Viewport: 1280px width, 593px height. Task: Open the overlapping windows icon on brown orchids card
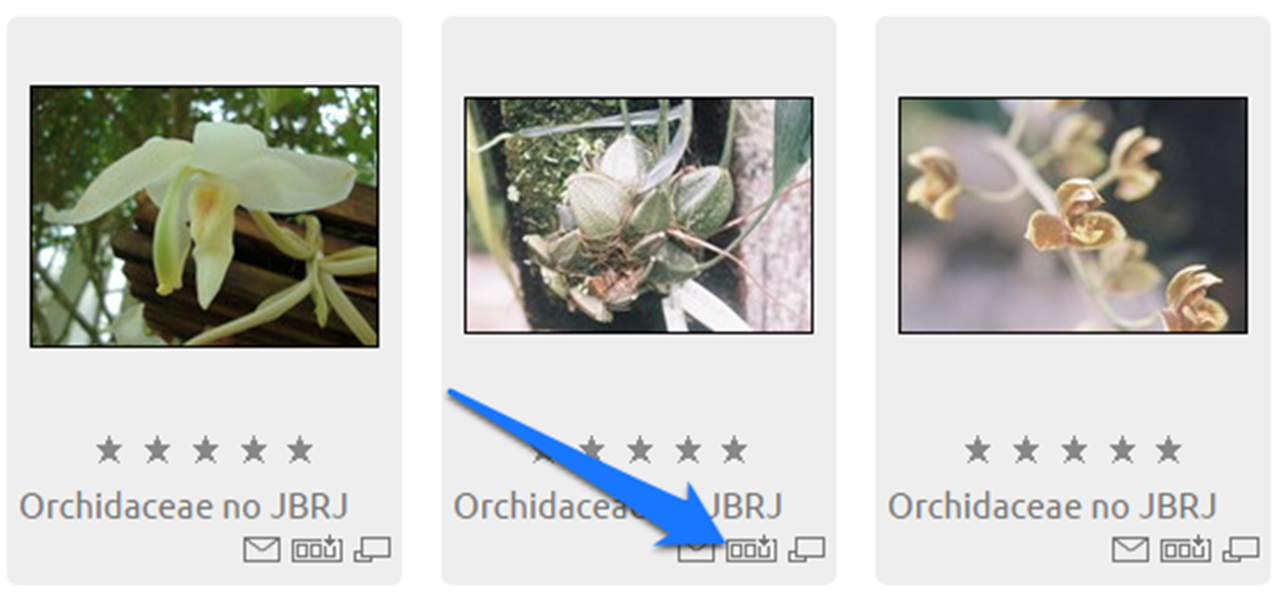(x=1241, y=549)
